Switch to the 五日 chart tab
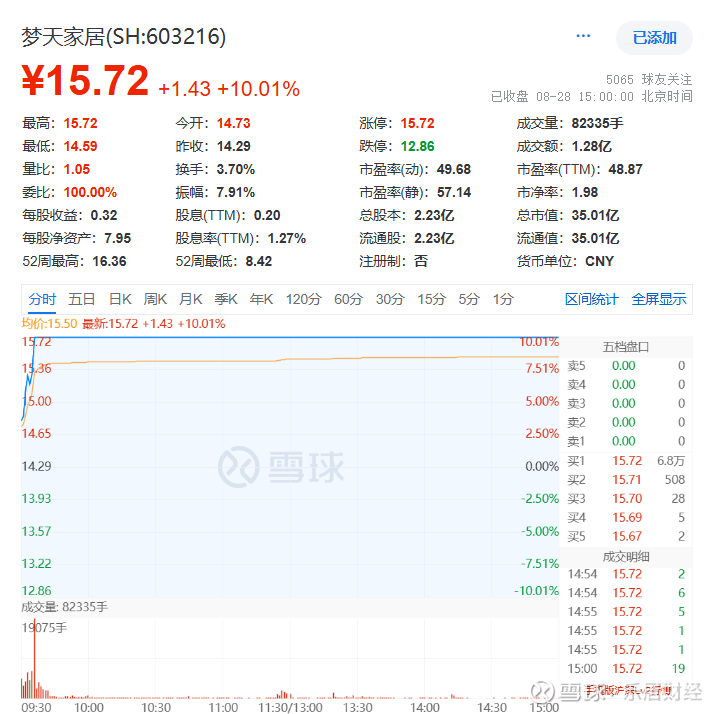The height and width of the screenshot is (714, 723). [82, 299]
